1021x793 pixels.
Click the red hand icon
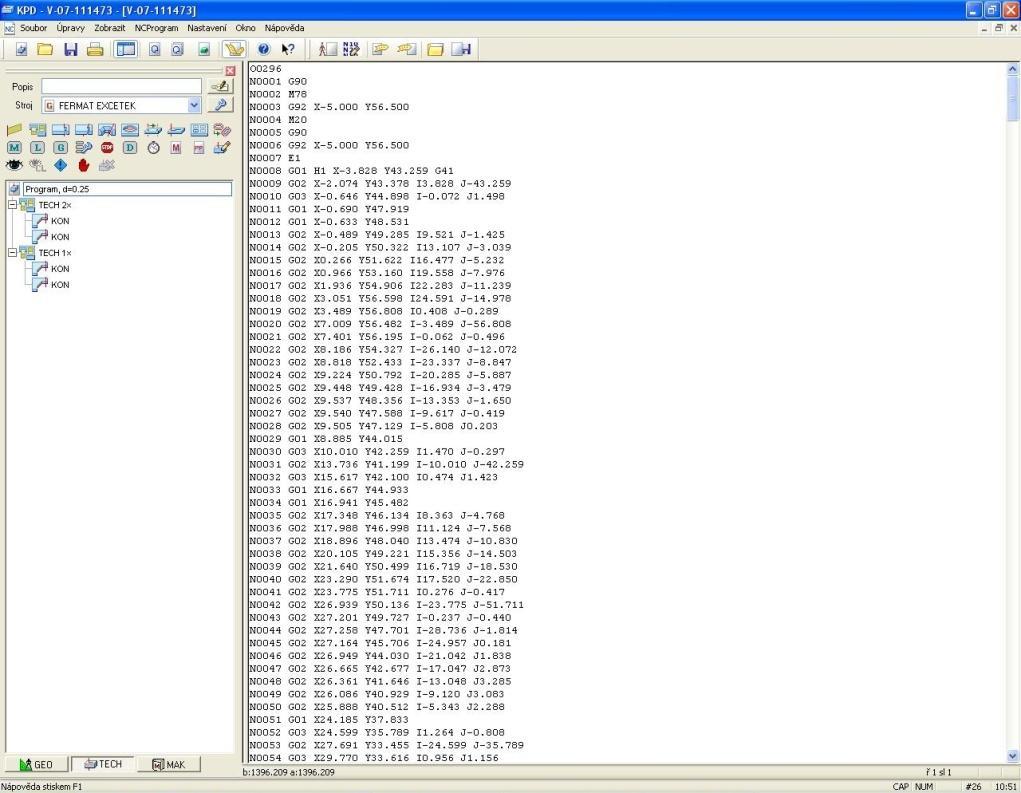83,165
